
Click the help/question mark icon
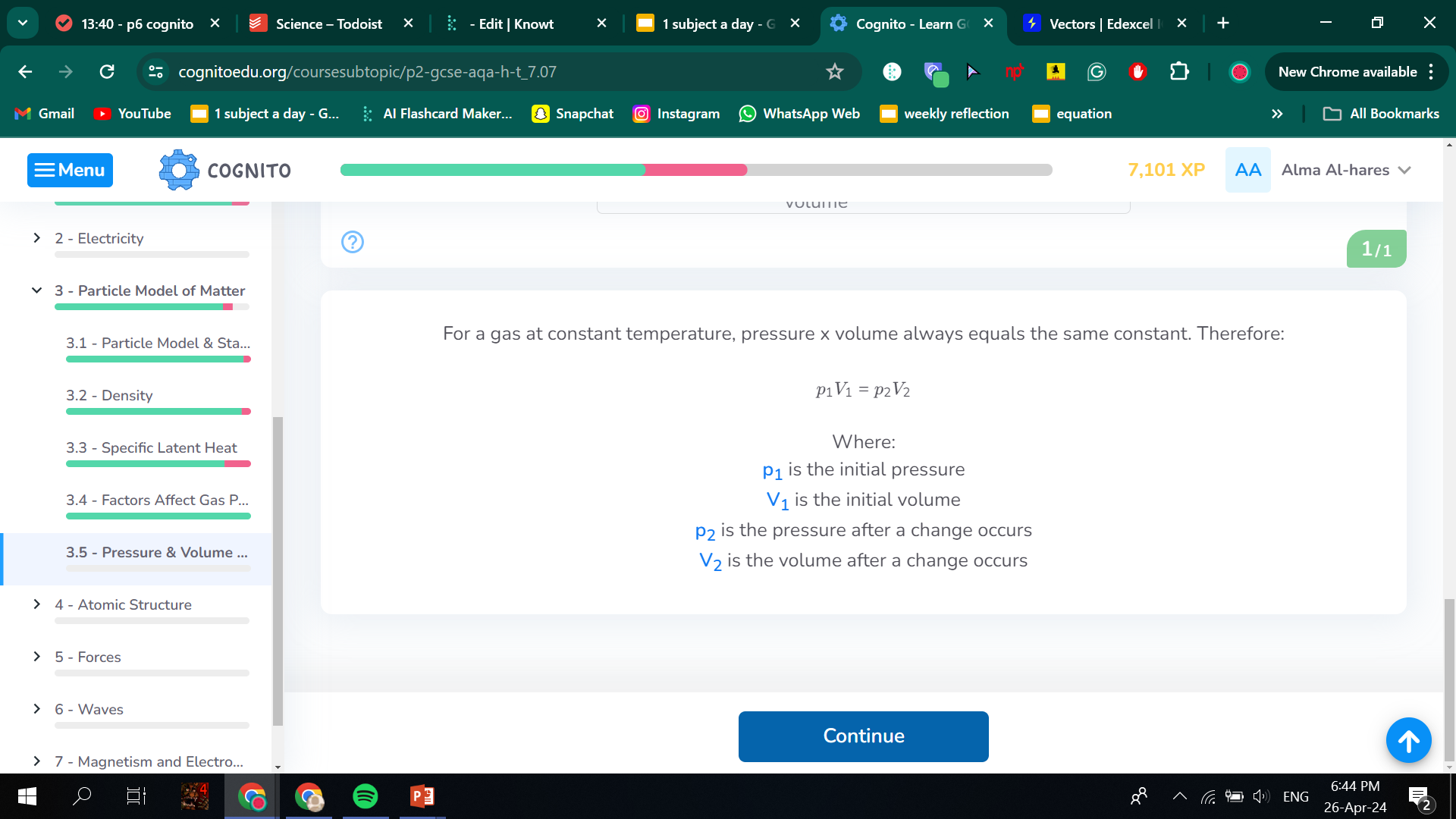click(353, 242)
